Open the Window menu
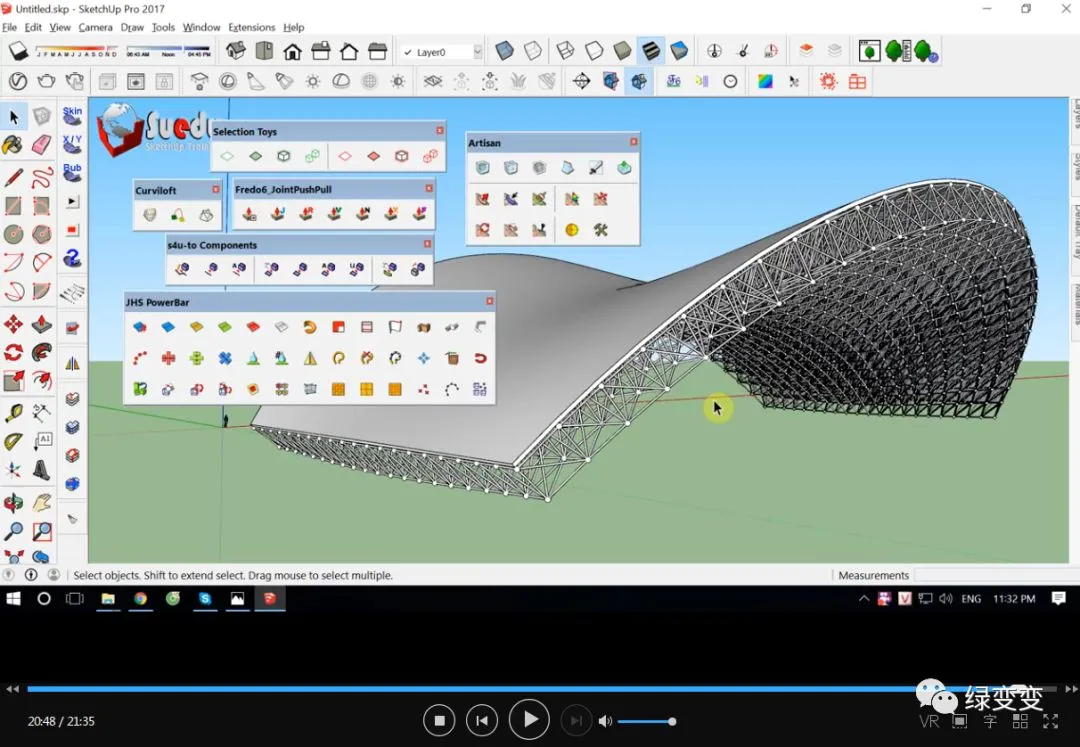 pyautogui.click(x=201, y=27)
